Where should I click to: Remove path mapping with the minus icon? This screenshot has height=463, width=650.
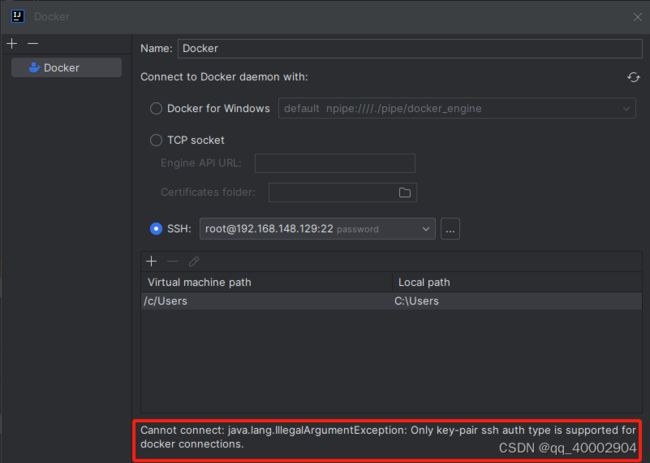point(172,262)
